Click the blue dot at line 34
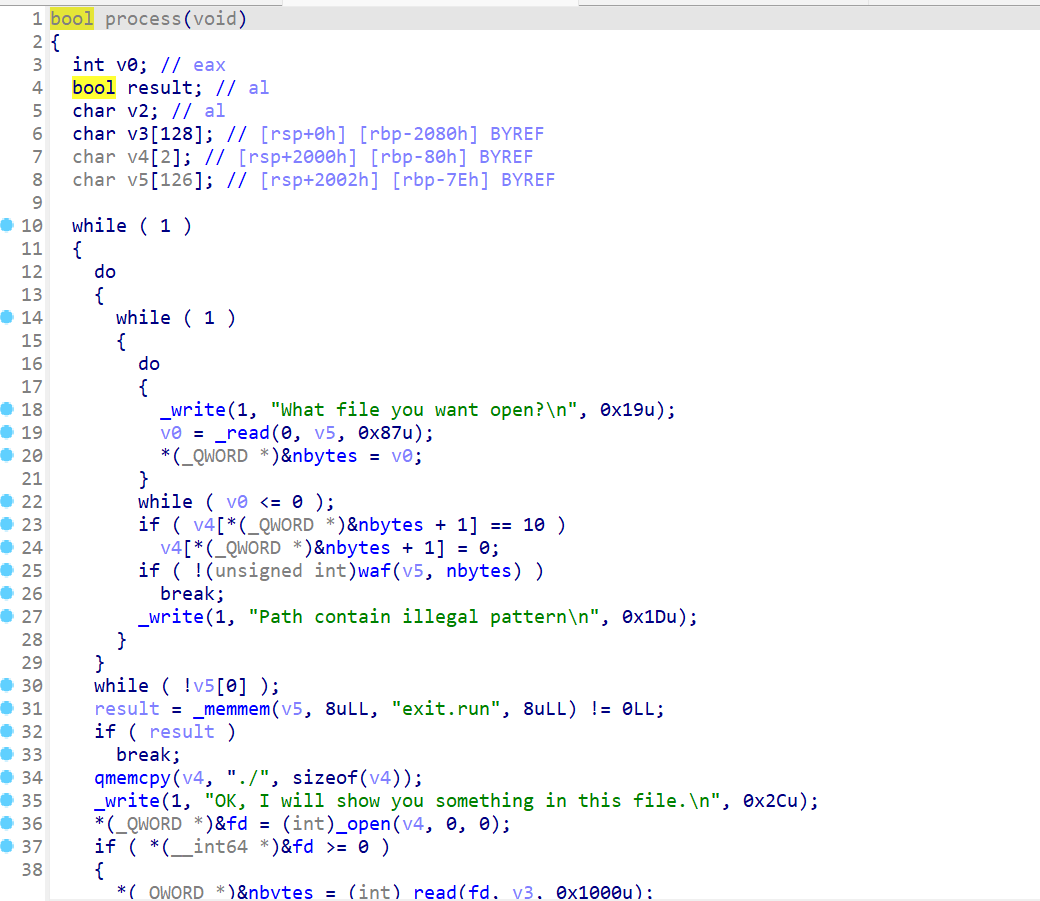The width and height of the screenshot is (1040, 901). pyautogui.click(x=8, y=777)
